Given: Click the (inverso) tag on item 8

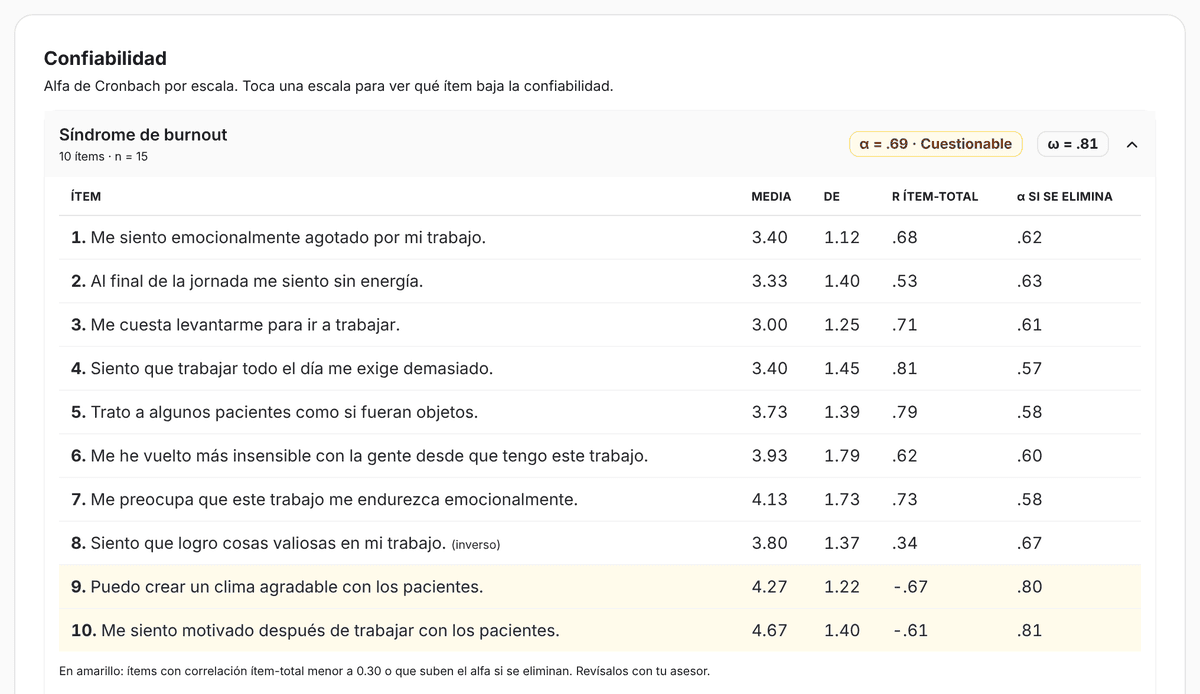Looking at the screenshot, I should (x=476, y=545).
